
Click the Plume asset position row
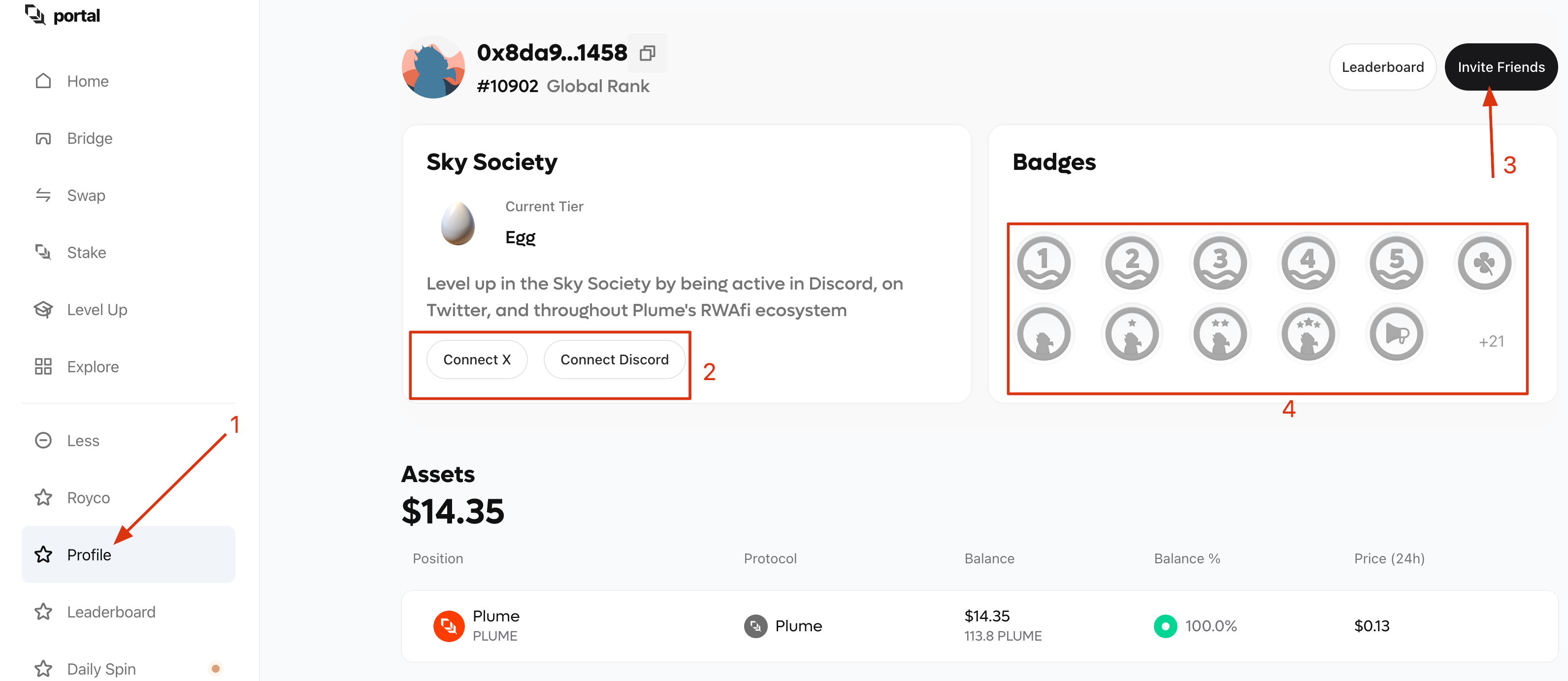tap(979, 626)
